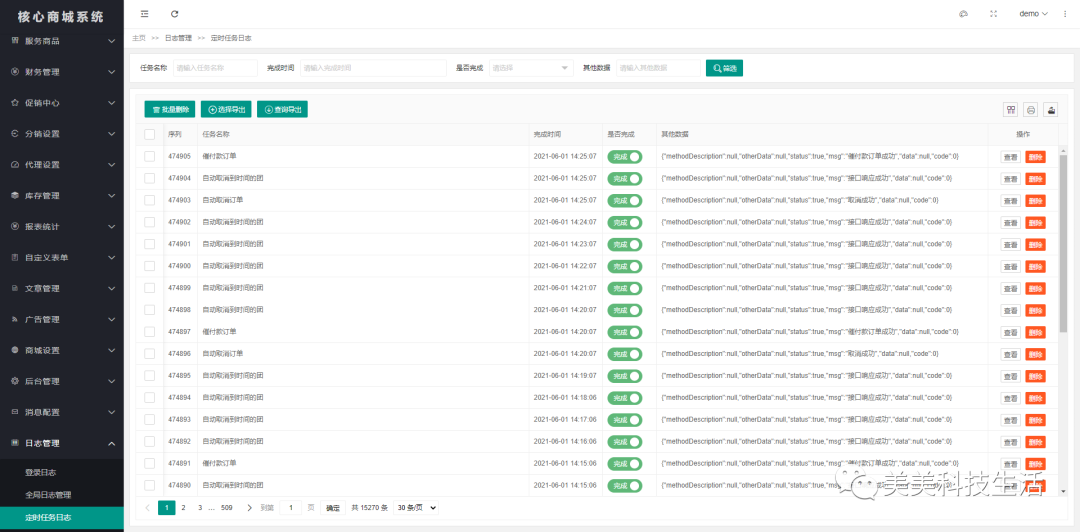1080x532 pixels.
Task: Click the 服务商品 sidebar icon
Action: 15,41
